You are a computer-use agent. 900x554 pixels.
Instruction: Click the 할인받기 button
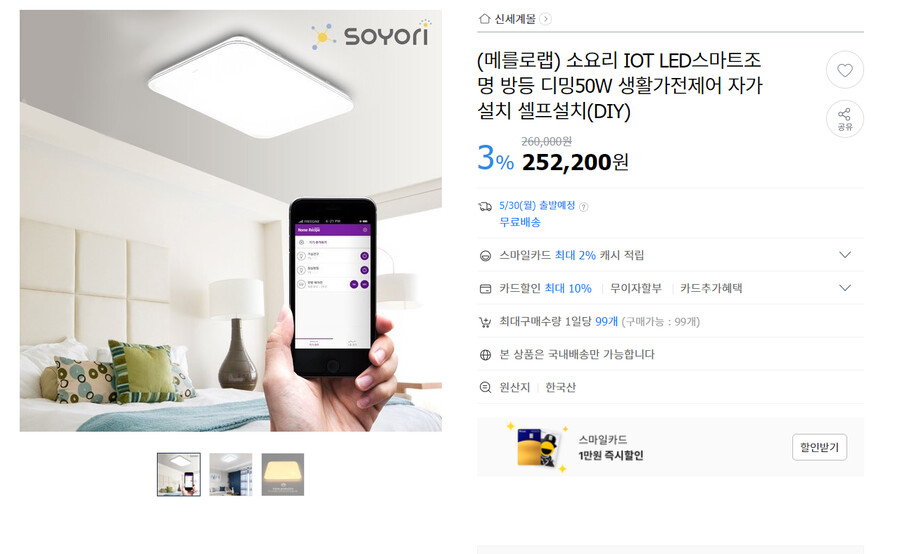pyautogui.click(x=819, y=447)
